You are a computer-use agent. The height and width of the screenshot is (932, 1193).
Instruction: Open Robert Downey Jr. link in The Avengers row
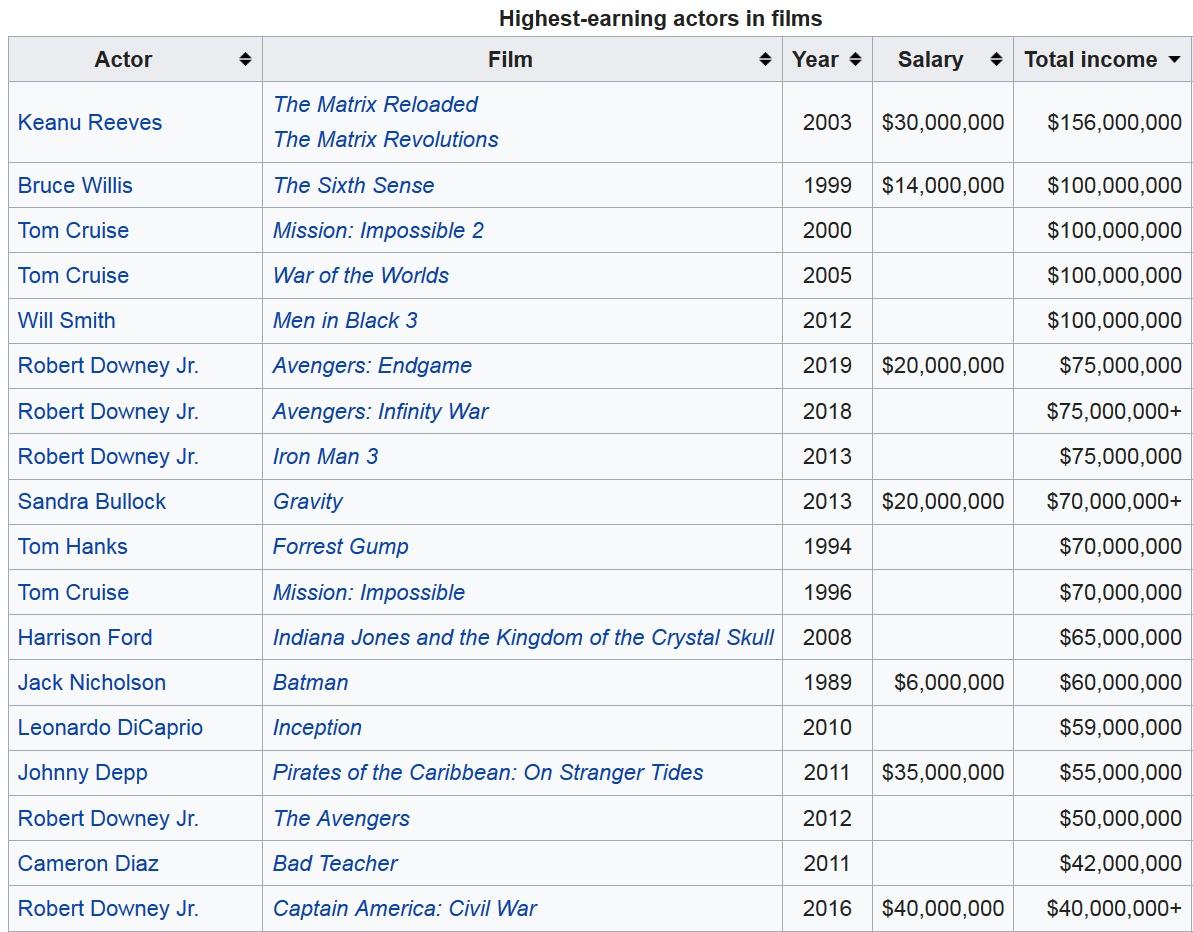[x=108, y=818]
